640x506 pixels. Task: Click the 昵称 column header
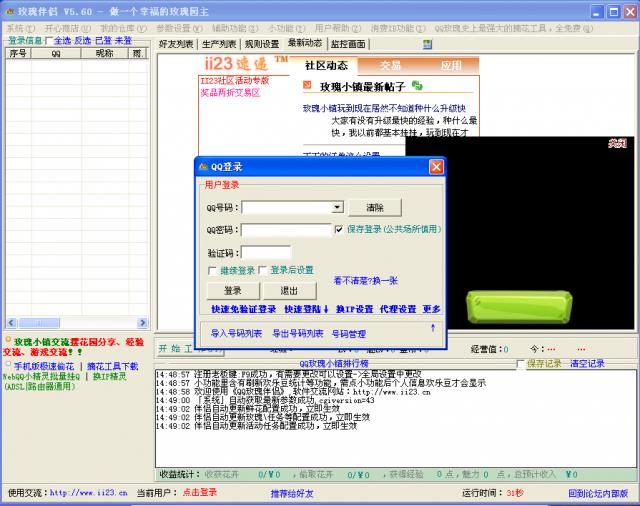(x=104, y=53)
